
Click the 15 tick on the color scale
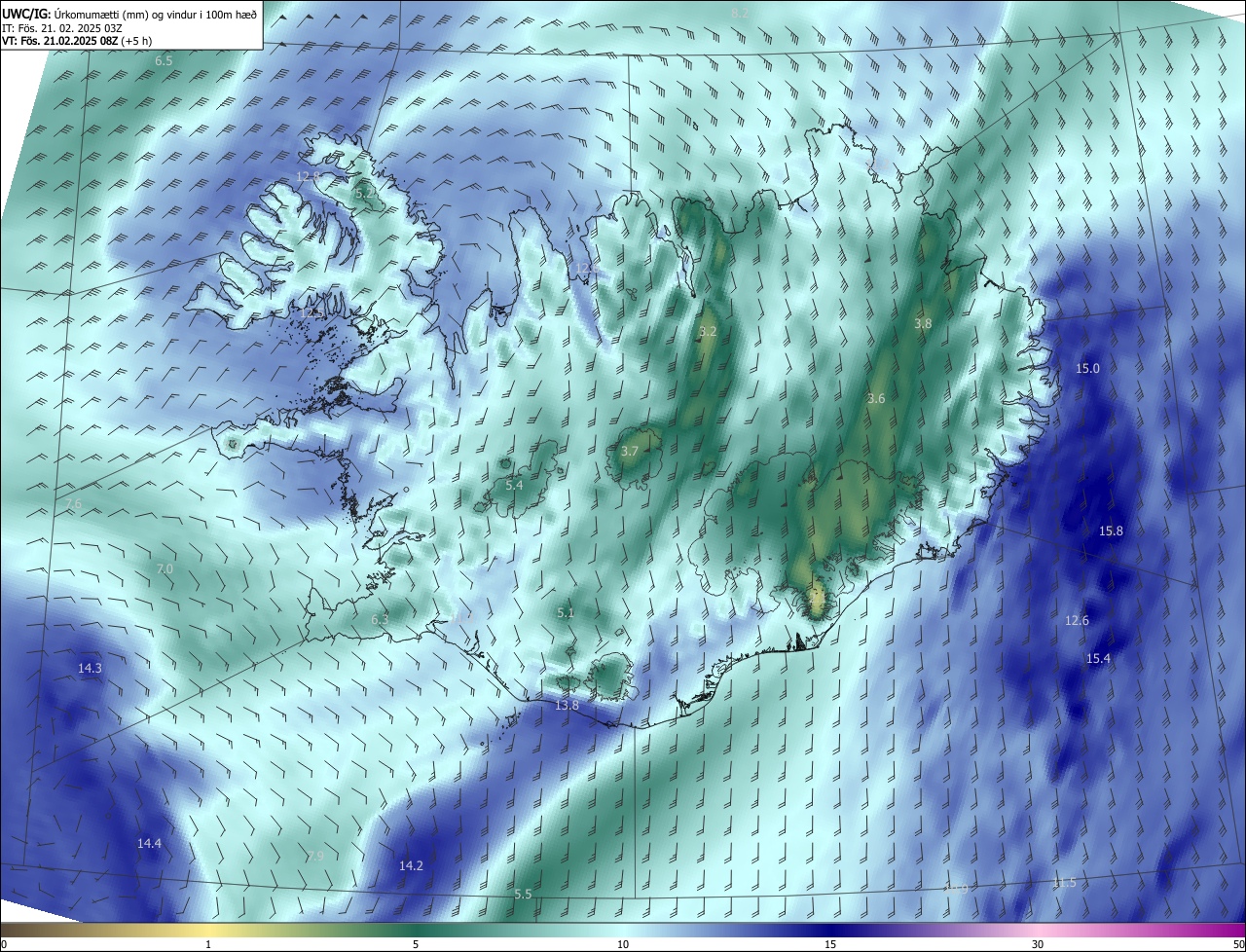click(x=830, y=944)
